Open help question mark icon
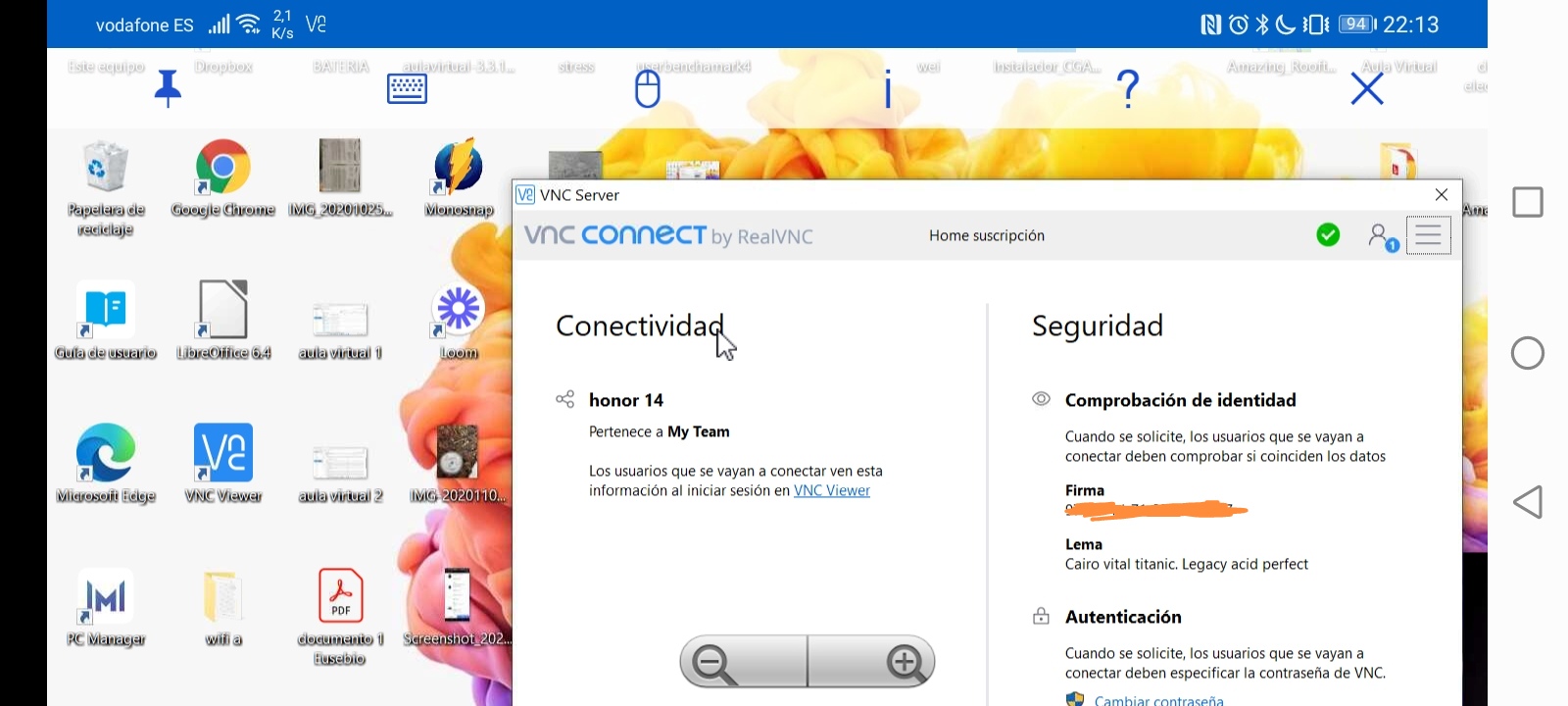Viewport: 1568px width, 706px height. (1128, 89)
